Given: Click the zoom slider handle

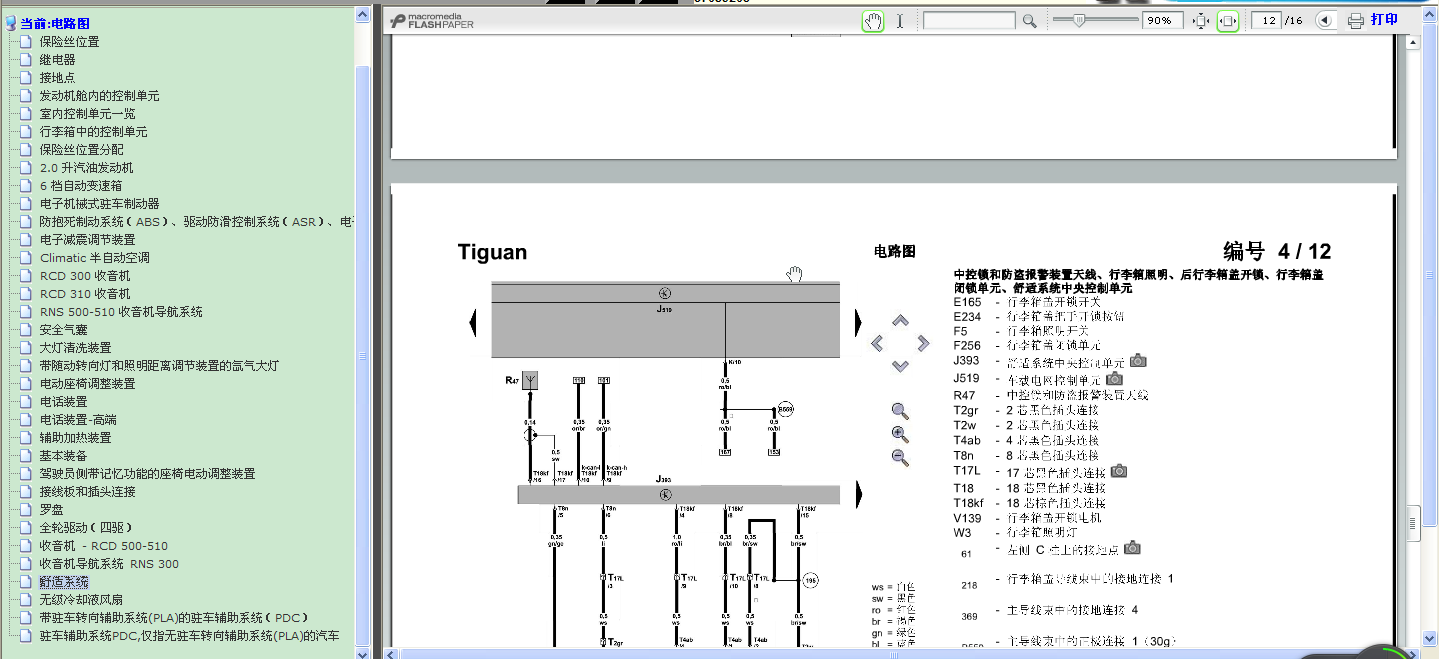Looking at the screenshot, I should (1079, 19).
